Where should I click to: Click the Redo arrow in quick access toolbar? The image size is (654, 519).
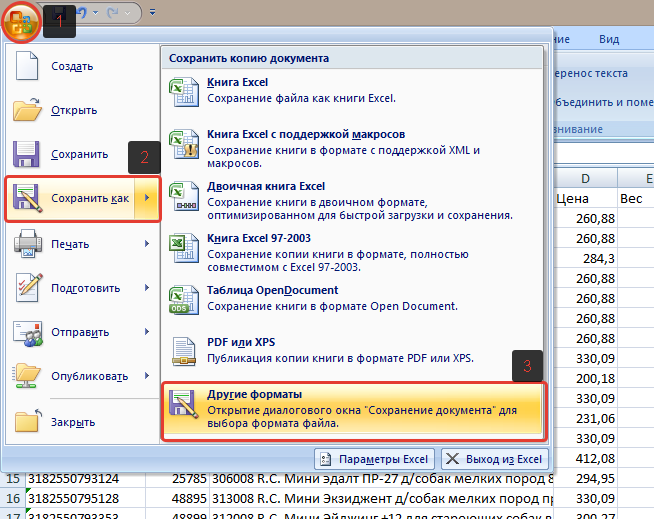coord(113,13)
